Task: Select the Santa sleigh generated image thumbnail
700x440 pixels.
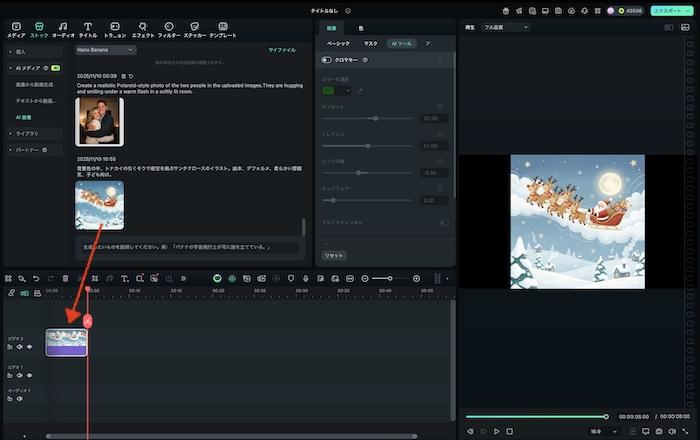Action: coord(99,204)
